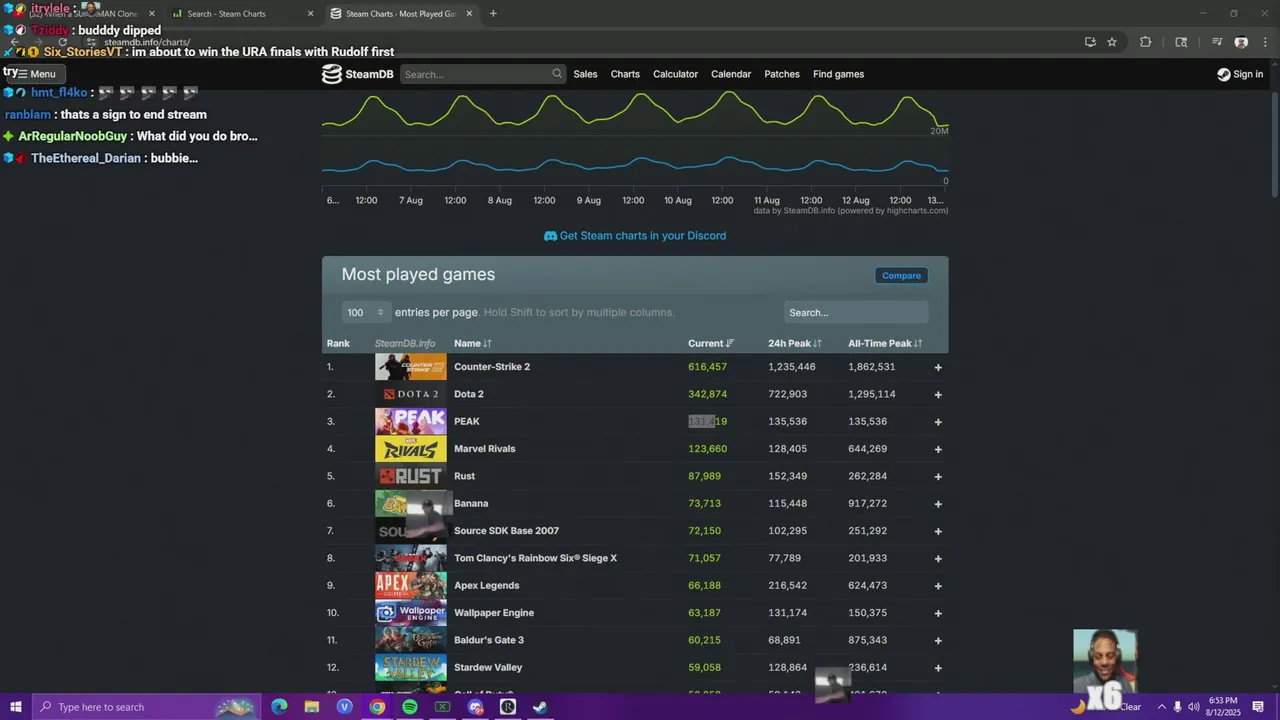Screen dimensions: 1280x720
Task: Expand the Apex Legends row with plus
Action: pos(938,585)
